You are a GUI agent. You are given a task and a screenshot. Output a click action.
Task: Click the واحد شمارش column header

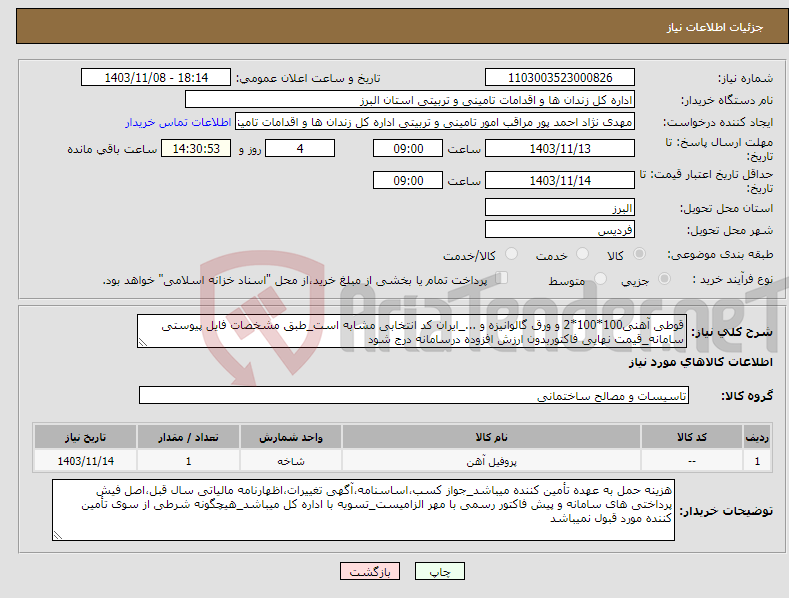291,437
